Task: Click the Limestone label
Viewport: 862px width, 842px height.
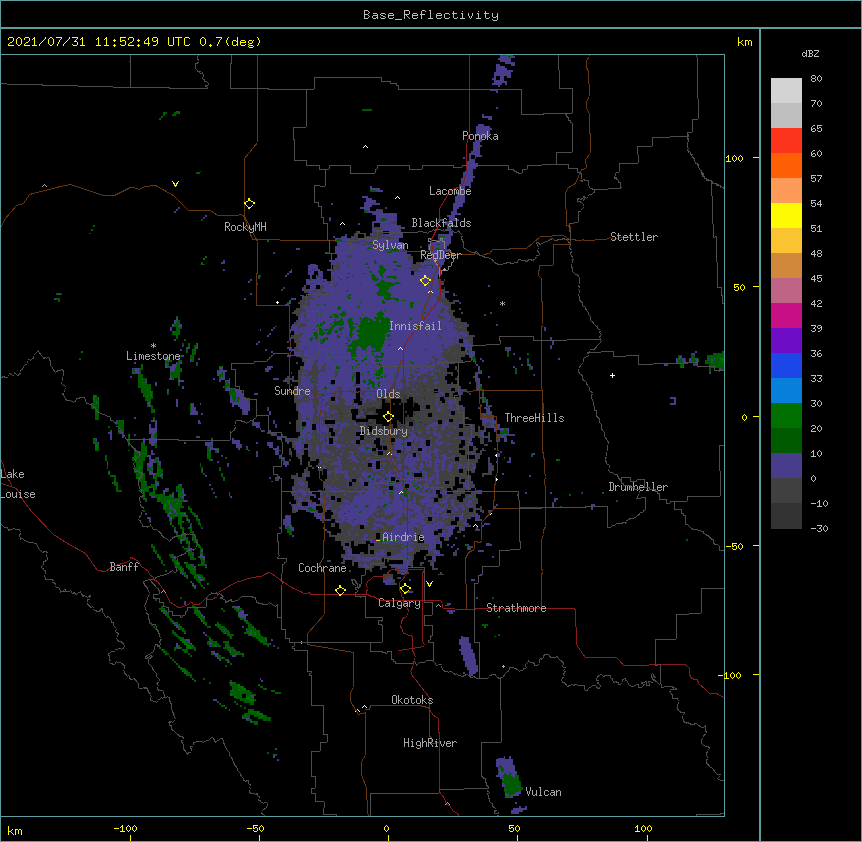Action: coord(153,356)
